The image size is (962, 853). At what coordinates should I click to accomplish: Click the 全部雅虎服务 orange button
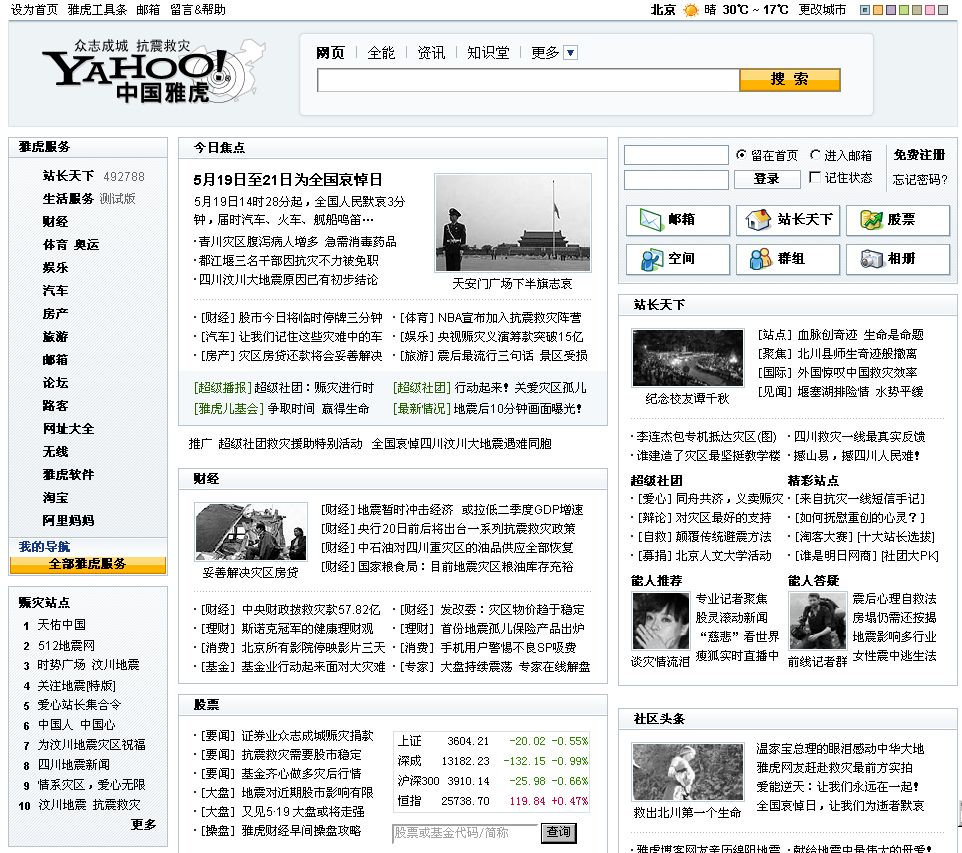point(88,565)
